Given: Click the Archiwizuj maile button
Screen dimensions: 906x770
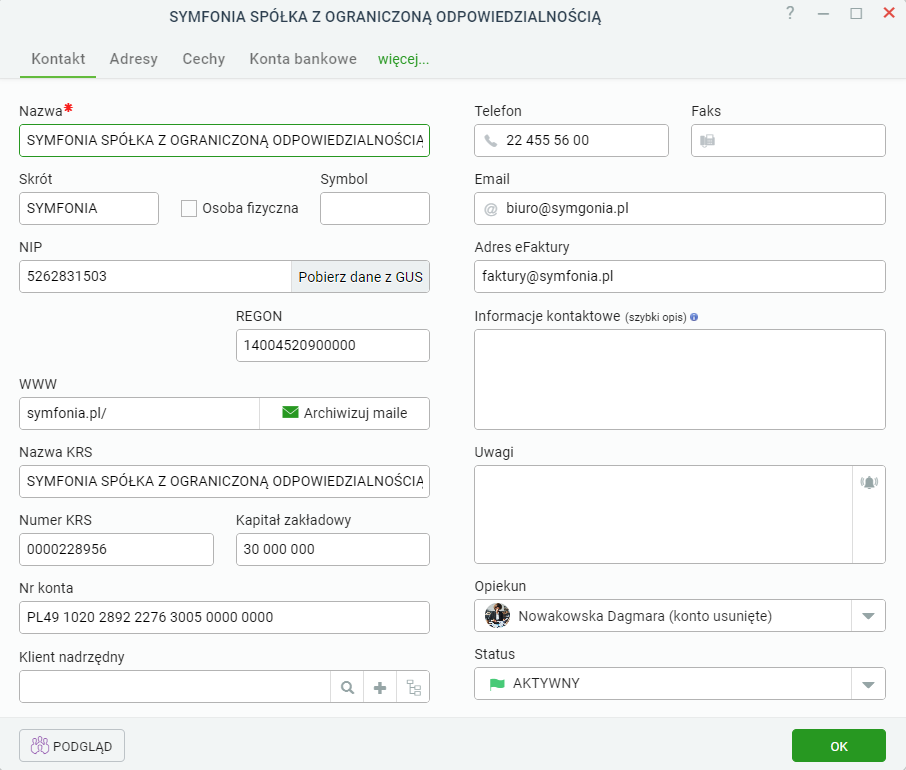Looking at the screenshot, I should pyautogui.click(x=344, y=413).
